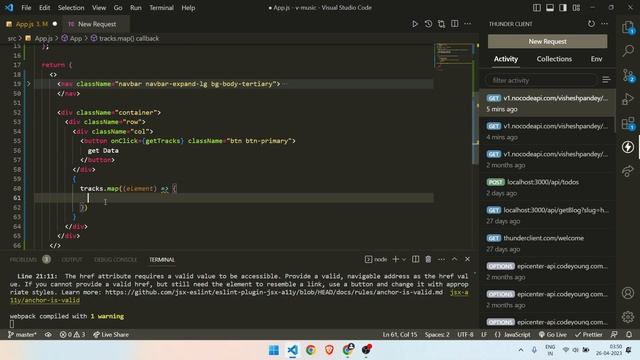Toggle the primary sidebar layout button
The height and width of the screenshot is (360, 640).
(x=537, y=8)
